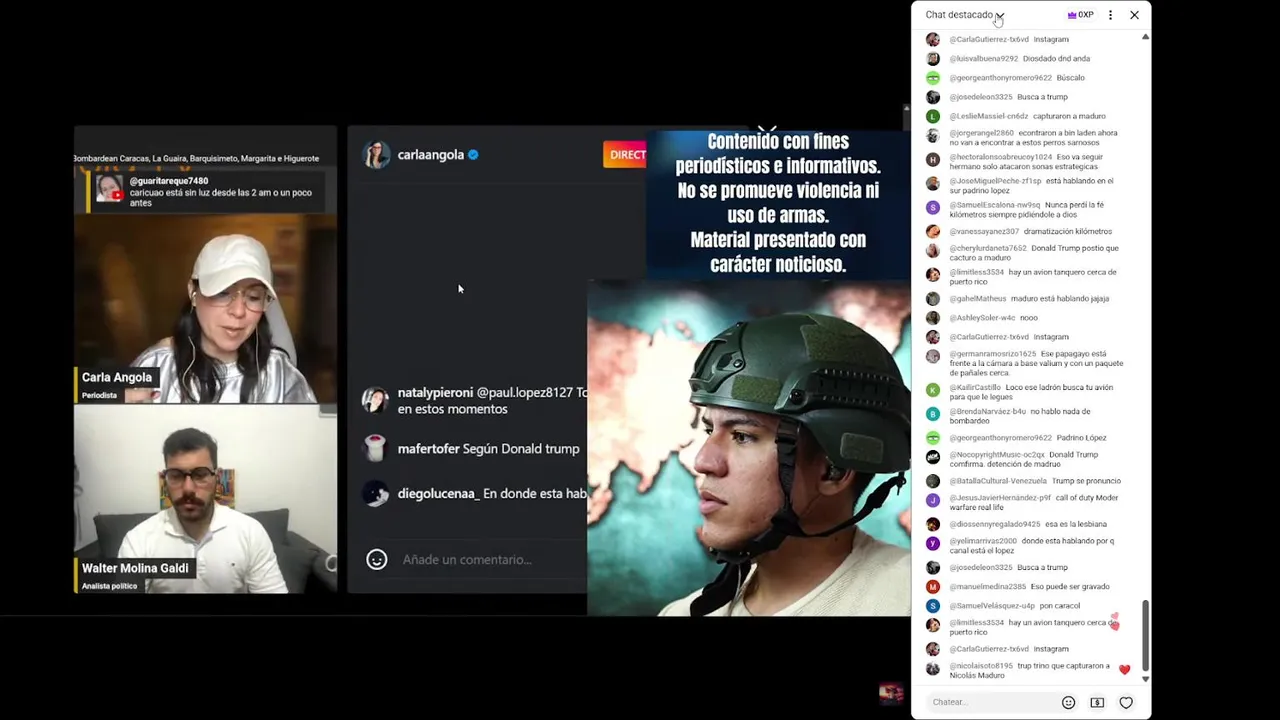Click @yelimarrivas2000's purple y avatar
Screen dimensions: 1280x720
[x=933, y=543]
